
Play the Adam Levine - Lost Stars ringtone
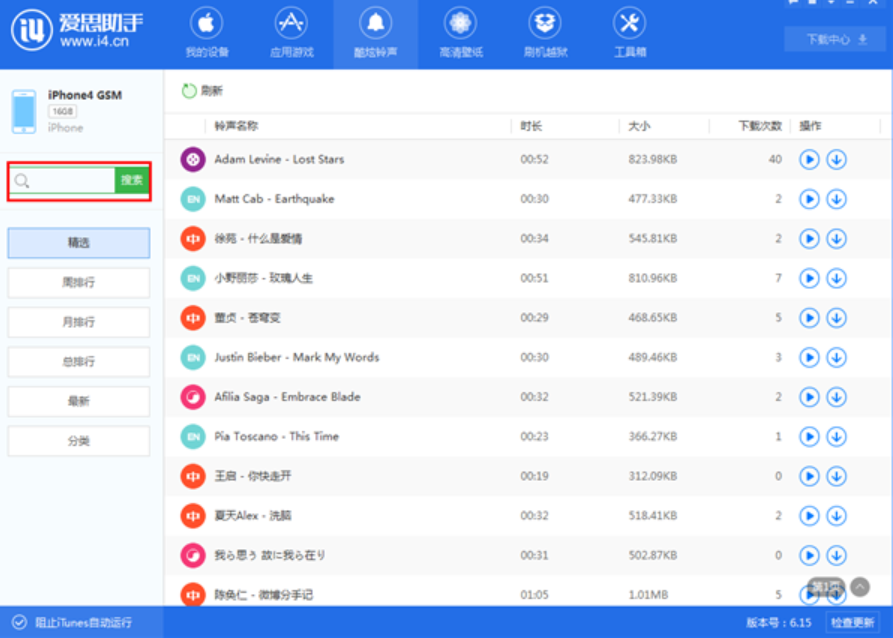click(x=809, y=160)
